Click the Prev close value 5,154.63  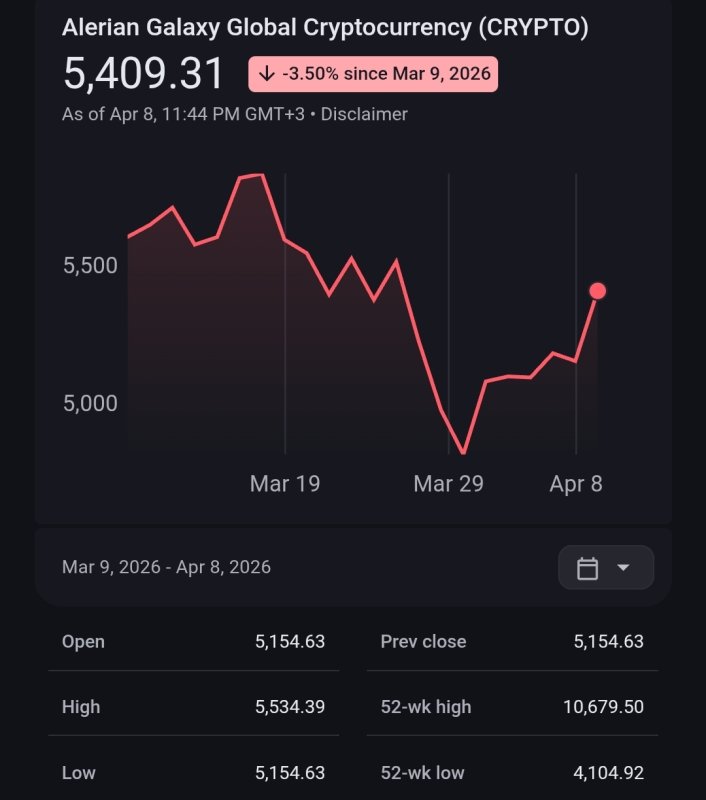coord(608,641)
